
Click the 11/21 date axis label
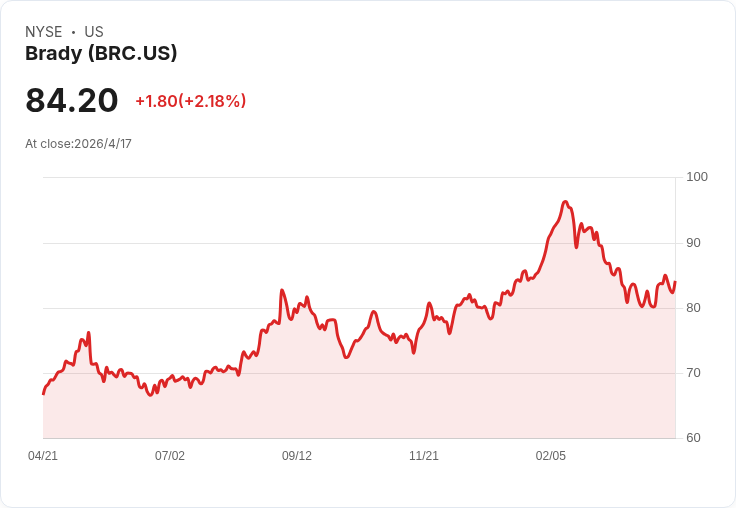(x=424, y=456)
